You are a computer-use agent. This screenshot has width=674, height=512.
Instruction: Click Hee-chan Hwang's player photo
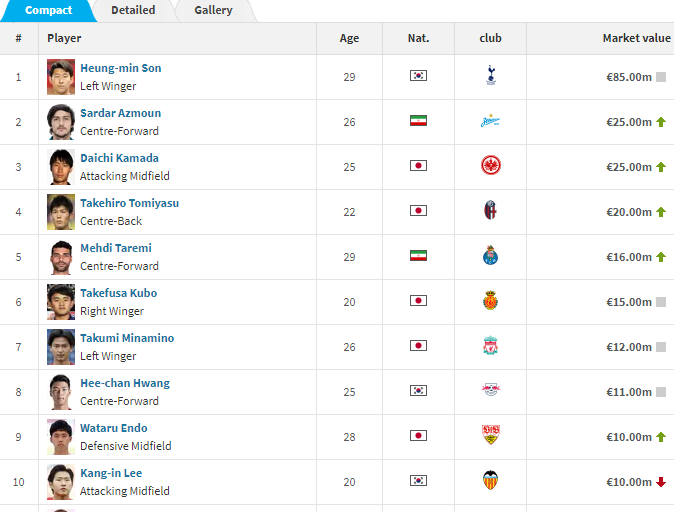click(61, 391)
